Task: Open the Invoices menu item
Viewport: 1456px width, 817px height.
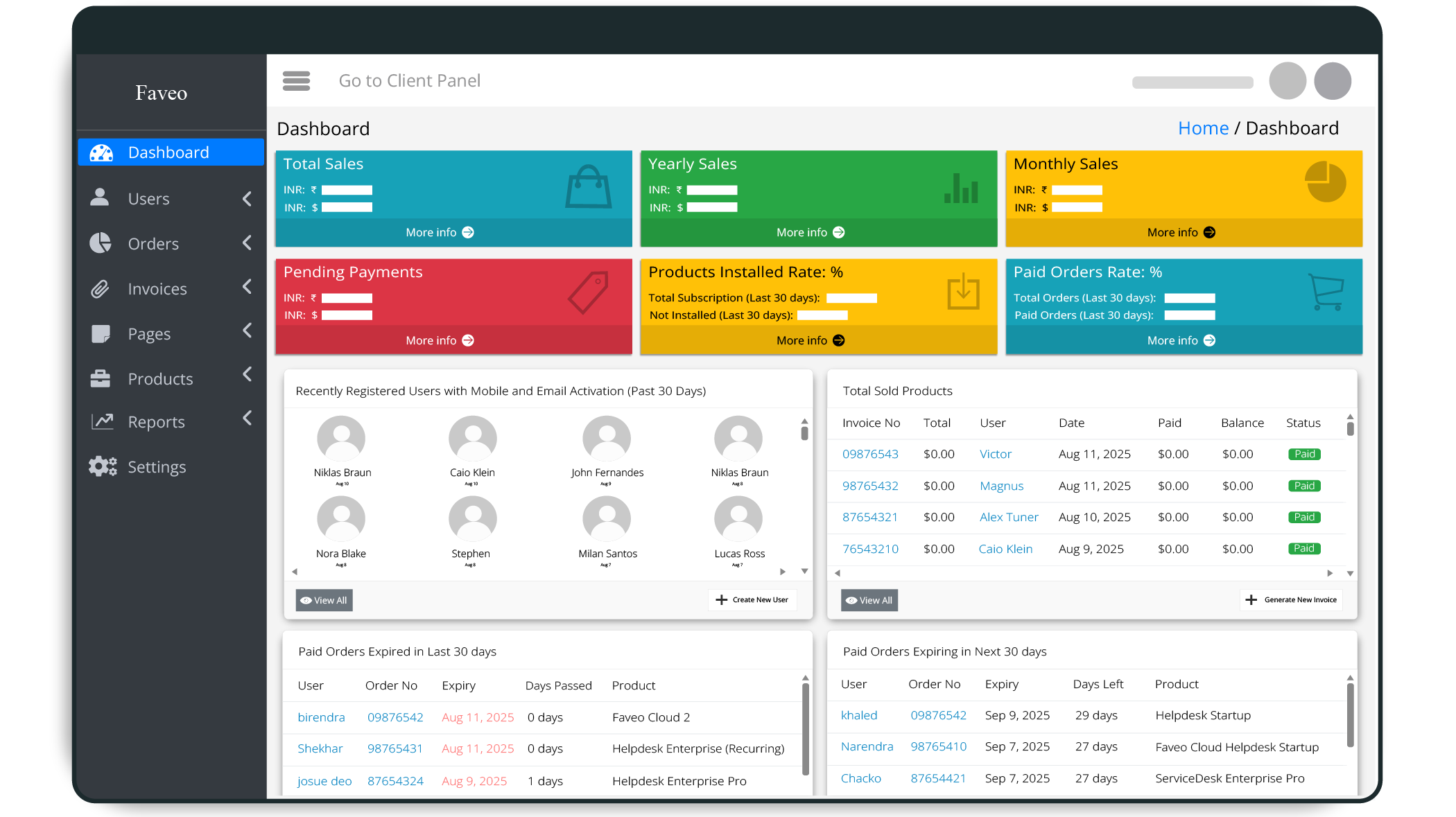Action: click(157, 289)
